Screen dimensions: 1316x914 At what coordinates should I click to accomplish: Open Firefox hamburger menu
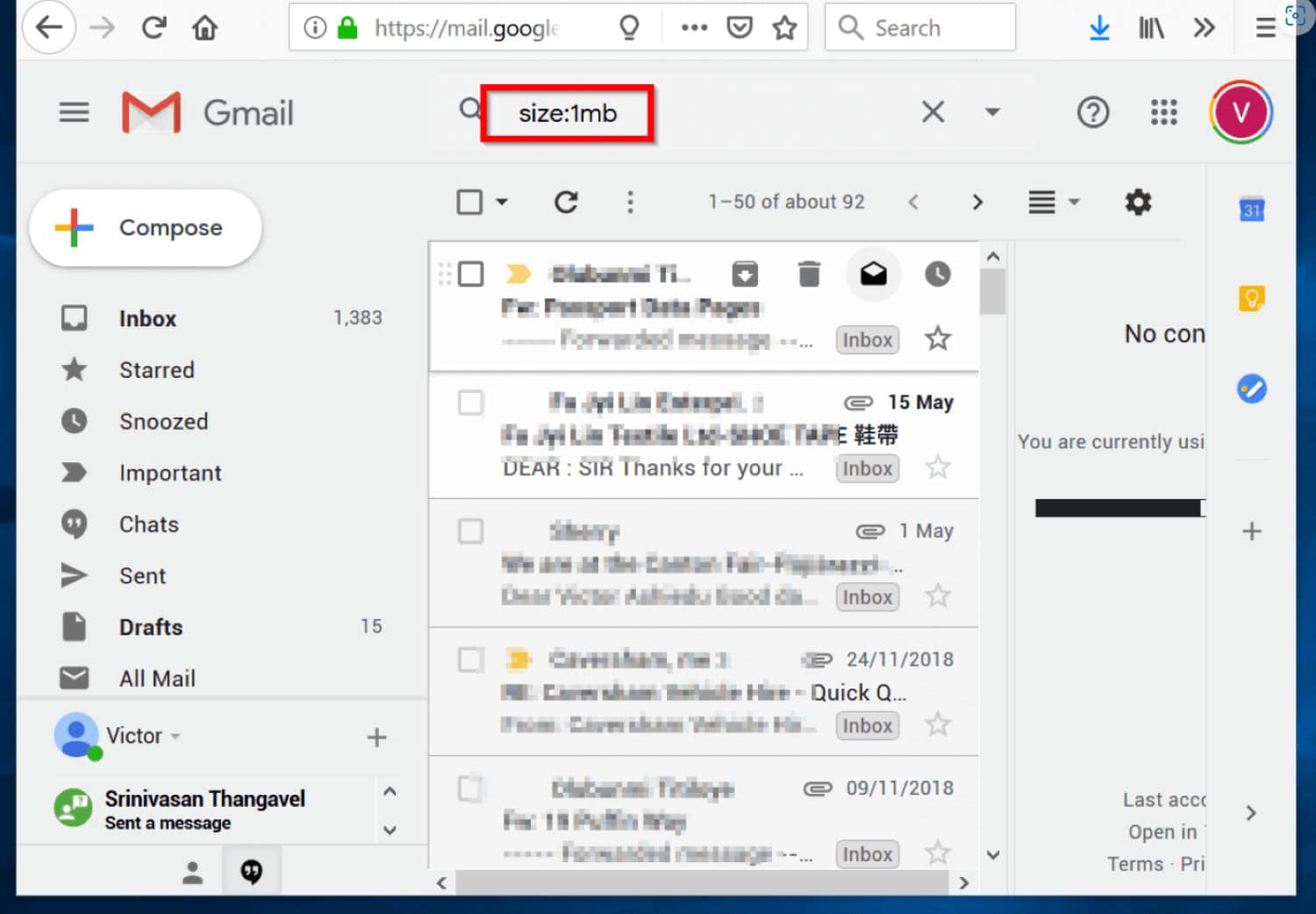(x=1265, y=28)
